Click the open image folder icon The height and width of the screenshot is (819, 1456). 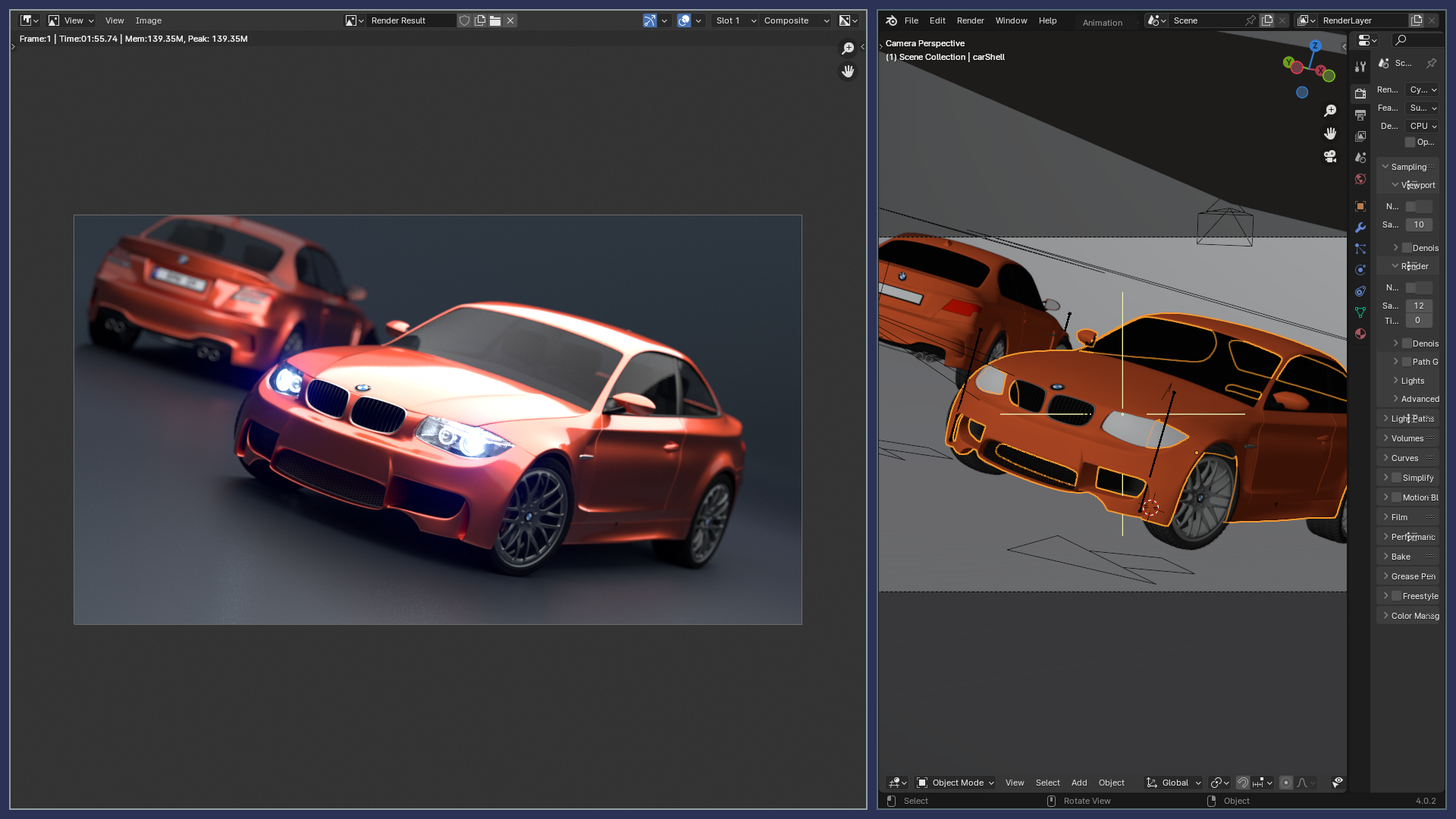coord(495,20)
